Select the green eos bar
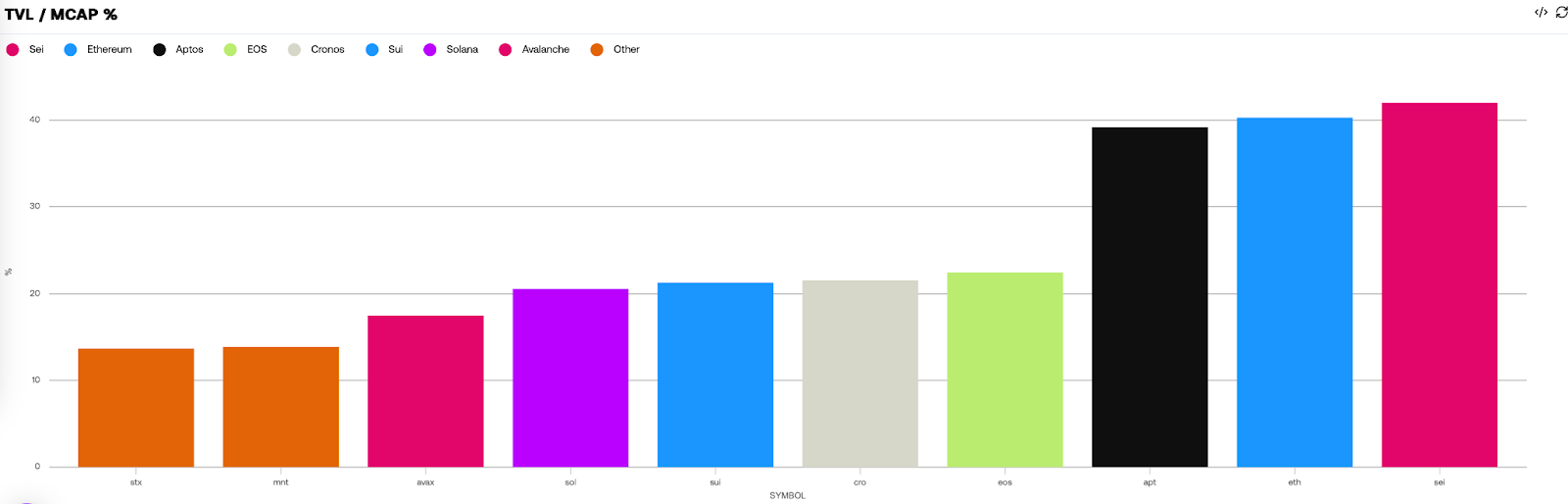Image resolution: width=1568 pixels, height=504 pixels. (1004, 370)
